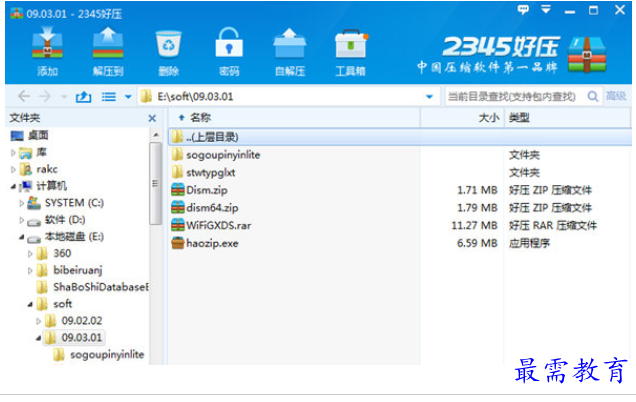This screenshot has width=636, height=402.
Task: Expand the rakc tree node
Action: [x=13, y=169]
